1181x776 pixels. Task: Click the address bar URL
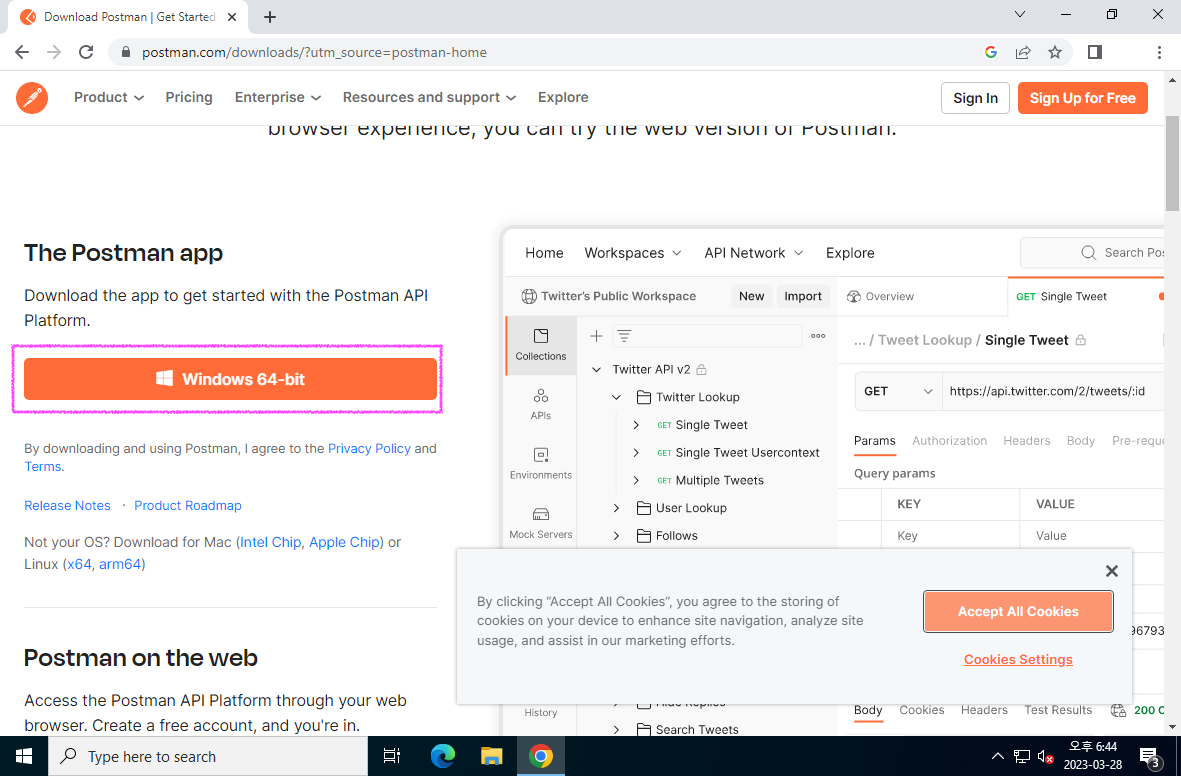[x=314, y=52]
